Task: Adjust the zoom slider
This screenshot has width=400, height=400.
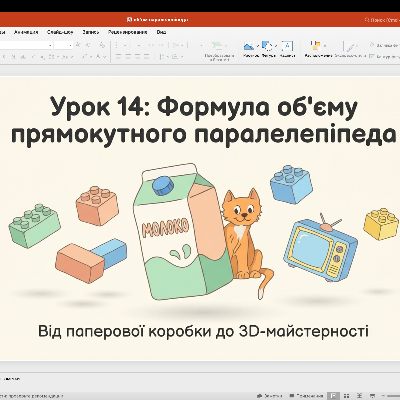Action: click(394, 396)
